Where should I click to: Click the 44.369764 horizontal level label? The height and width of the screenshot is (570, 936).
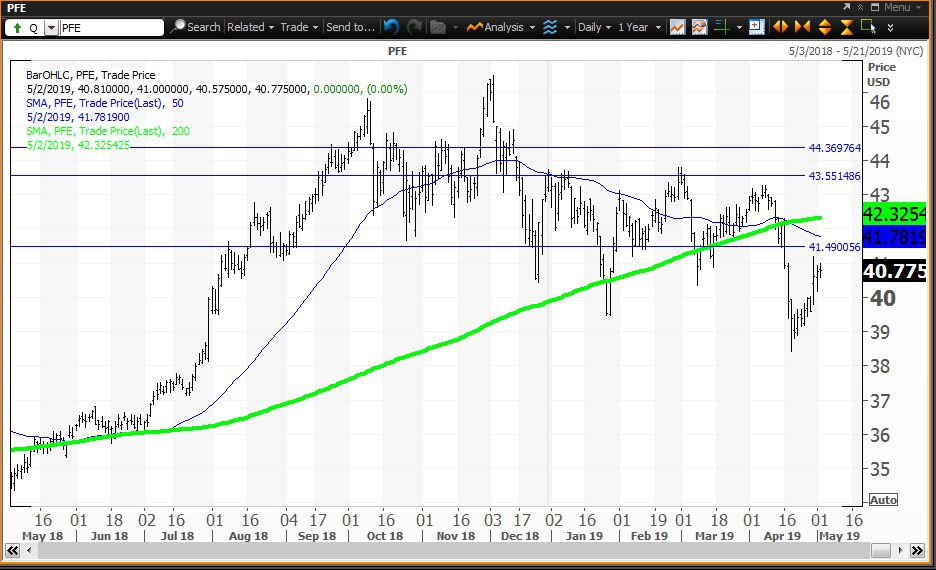pos(834,147)
